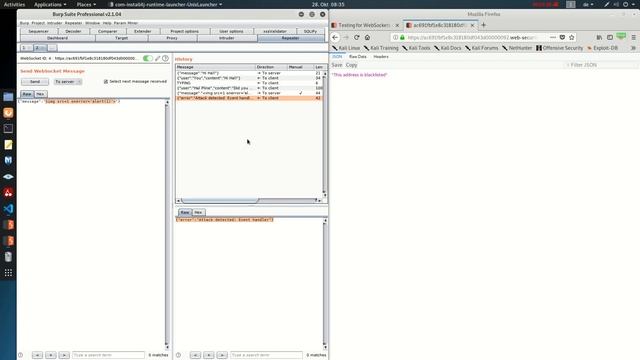Open the Extender tab
The width and height of the screenshot is (640, 360).
point(142,31)
